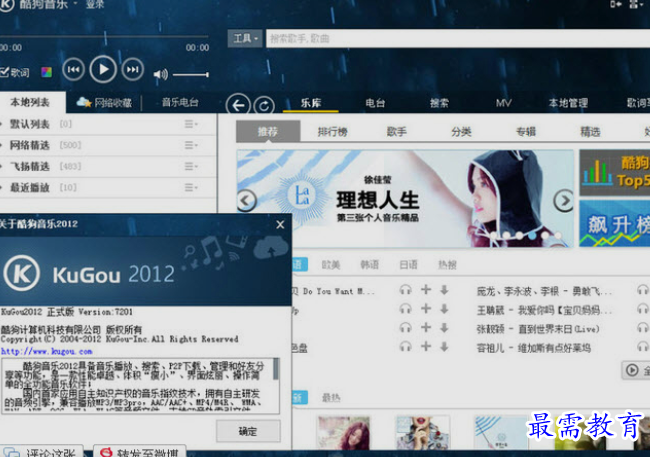Open the 工具 dropdown
The height and width of the screenshot is (457, 650).
click(245, 39)
